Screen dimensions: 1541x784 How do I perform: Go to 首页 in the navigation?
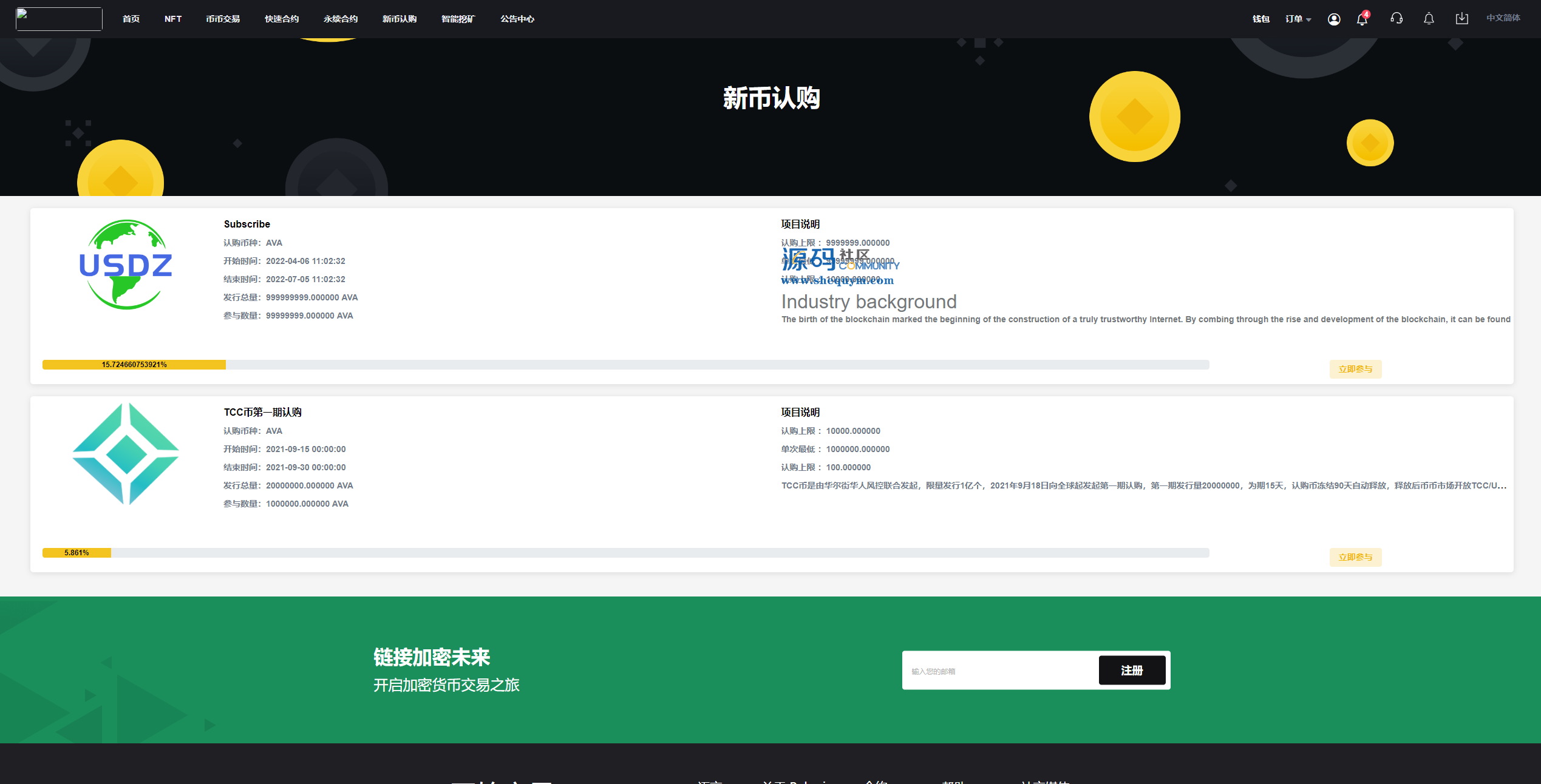pyautogui.click(x=131, y=19)
